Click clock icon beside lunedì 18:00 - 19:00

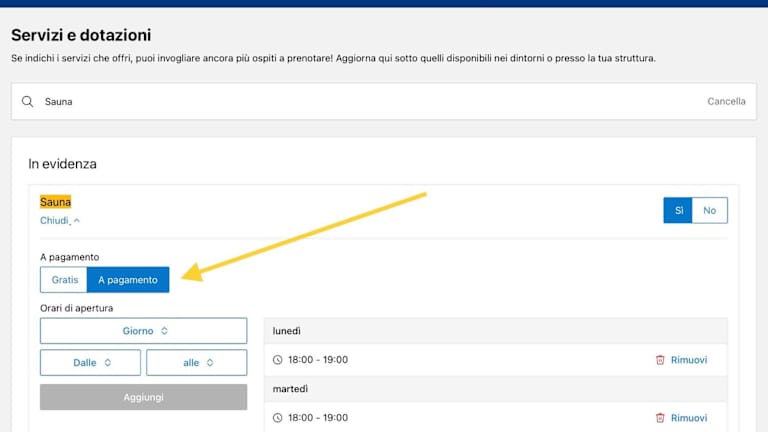pos(278,360)
